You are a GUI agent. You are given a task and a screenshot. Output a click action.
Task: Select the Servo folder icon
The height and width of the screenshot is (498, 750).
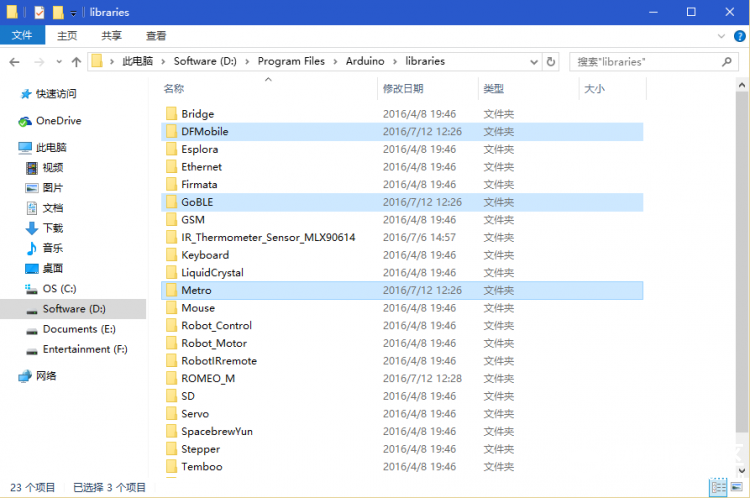pyautogui.click(x=171, y=414)
